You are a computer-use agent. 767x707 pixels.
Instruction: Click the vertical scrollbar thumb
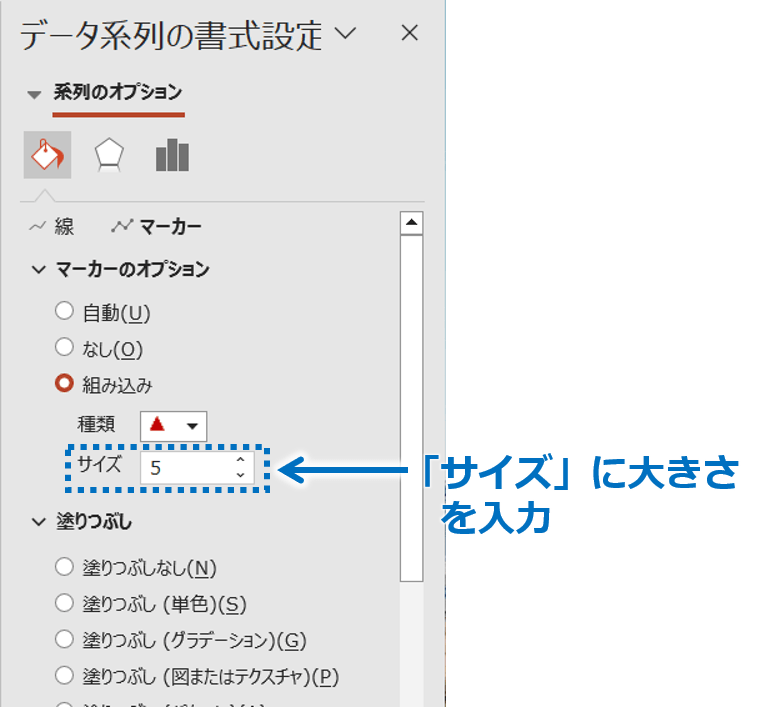[x=411, y=408]
